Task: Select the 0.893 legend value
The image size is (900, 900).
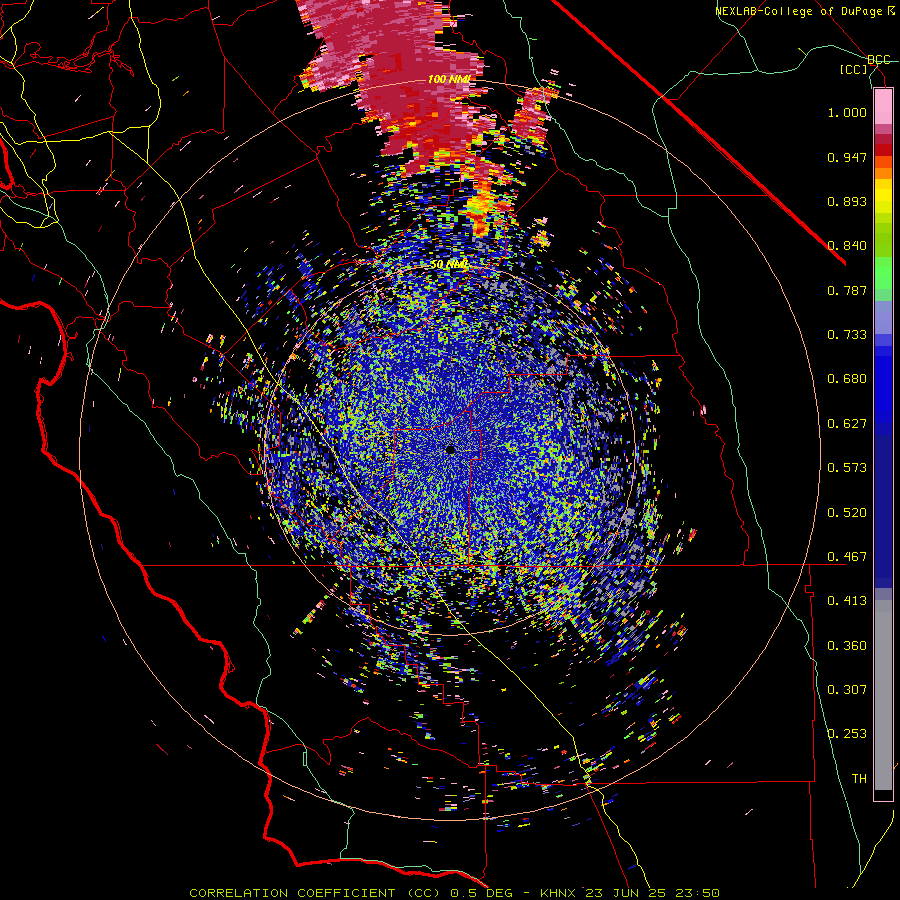Action: pos(847,201)
